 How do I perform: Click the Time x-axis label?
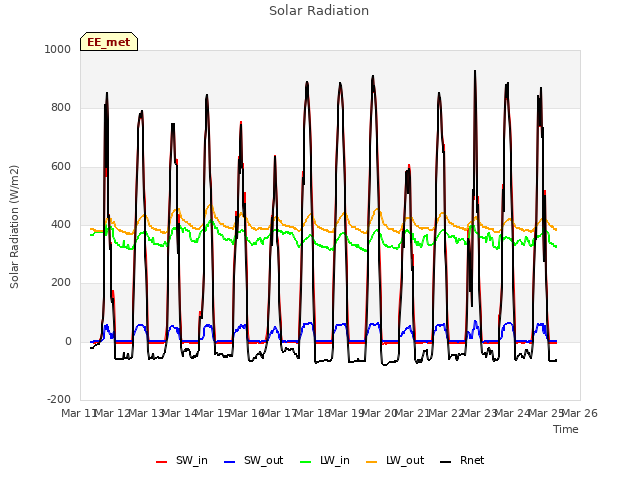tap(566, 429)
